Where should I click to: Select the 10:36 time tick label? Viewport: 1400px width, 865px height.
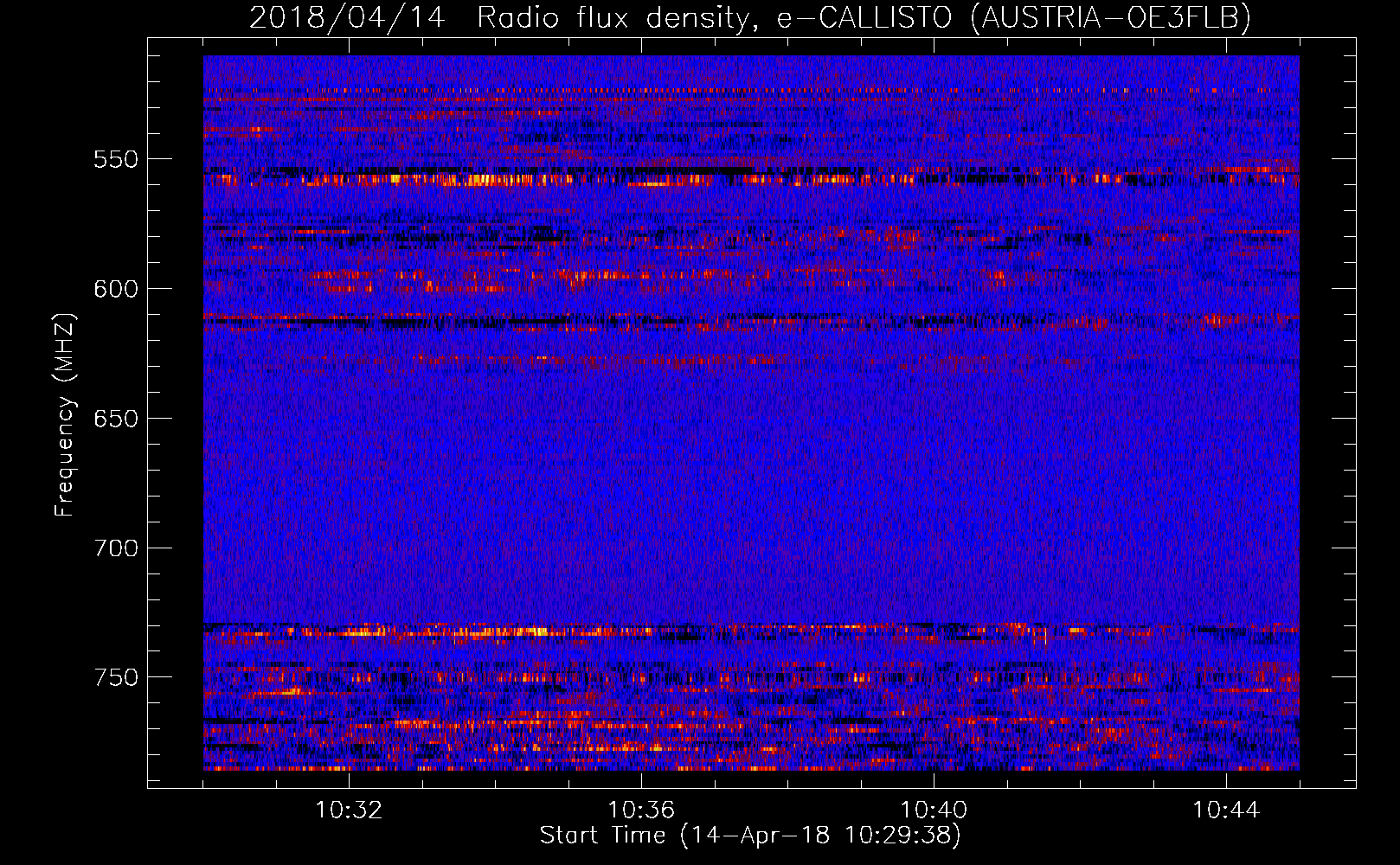pyautogui.click(x=641, y=811)
